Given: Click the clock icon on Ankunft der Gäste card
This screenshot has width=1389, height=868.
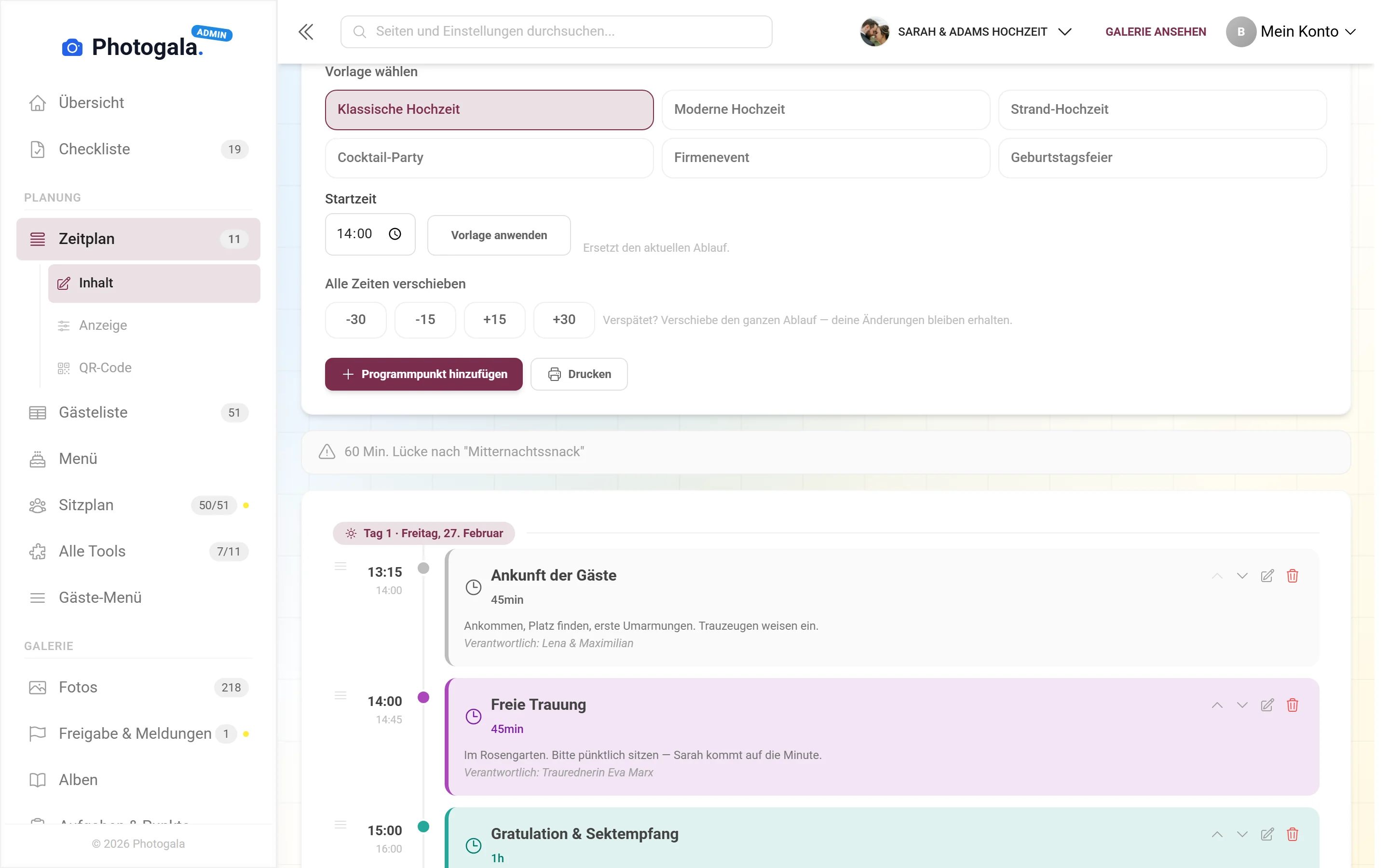Looking at the screenshot, I should click(x=474, y=587).
